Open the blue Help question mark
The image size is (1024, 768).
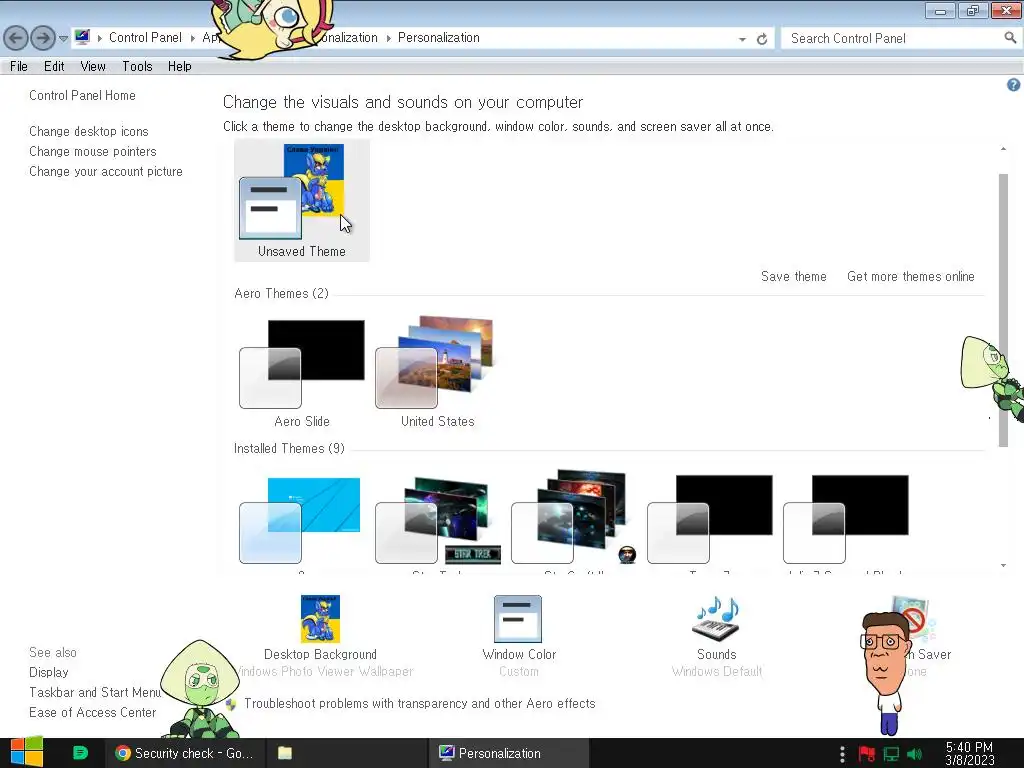1013,85
